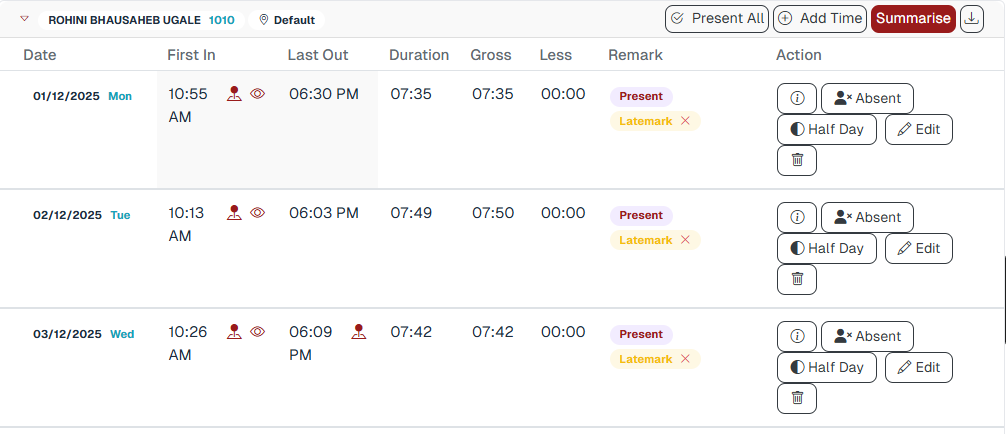The height and width of the screenshot is (434, 1006).
Task: Click location pin beside 06:09 PM
Action: click(x=360, y=331)
